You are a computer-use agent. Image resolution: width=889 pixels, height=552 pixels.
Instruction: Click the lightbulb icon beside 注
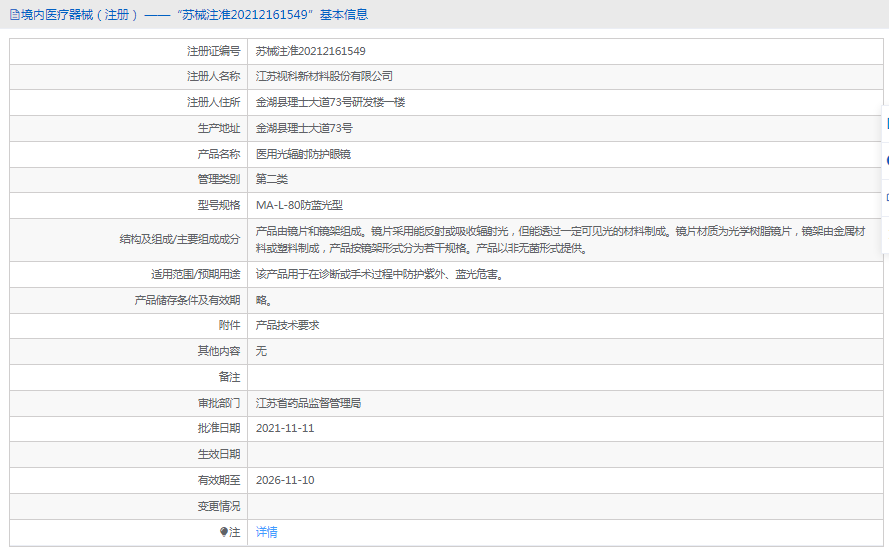point(224,532)
